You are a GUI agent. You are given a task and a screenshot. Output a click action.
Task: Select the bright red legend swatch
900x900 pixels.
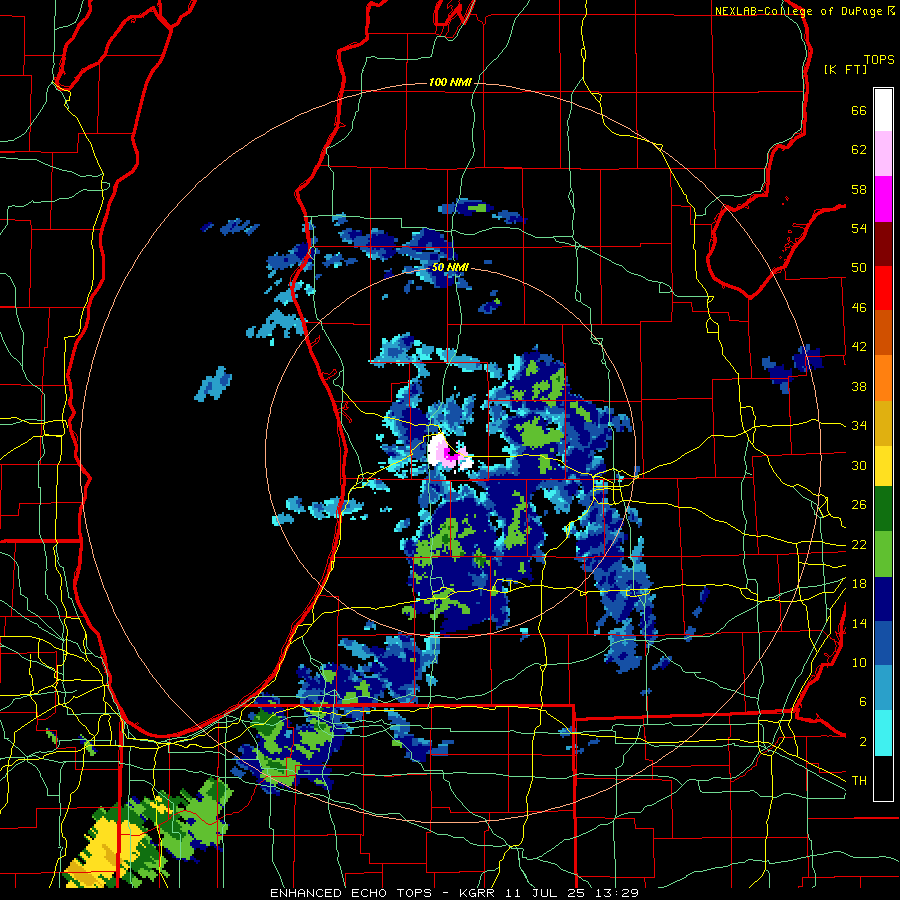pos(883,288)
